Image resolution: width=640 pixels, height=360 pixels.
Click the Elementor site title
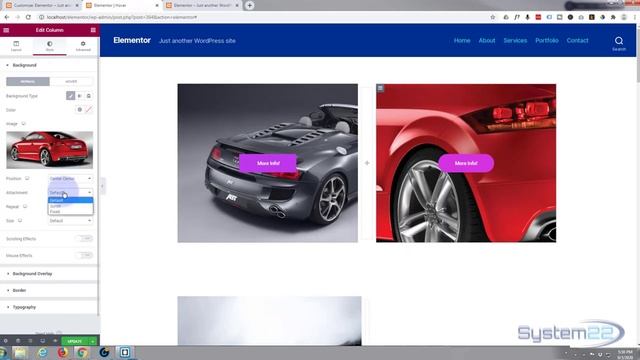132,40
